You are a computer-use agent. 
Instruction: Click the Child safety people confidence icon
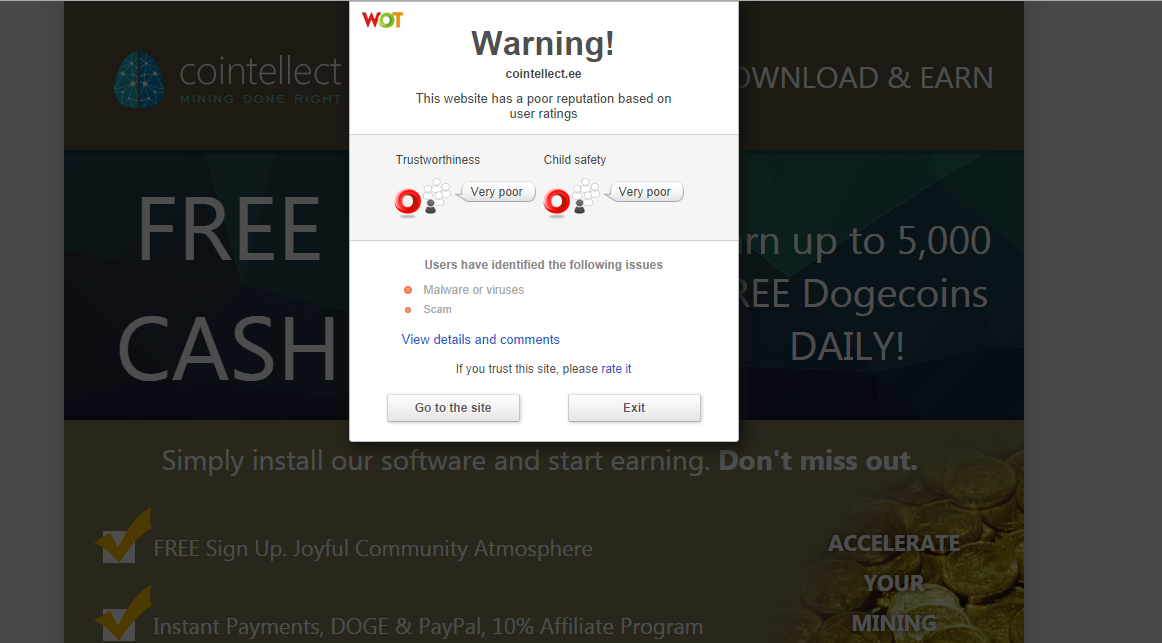coord(585,196)
